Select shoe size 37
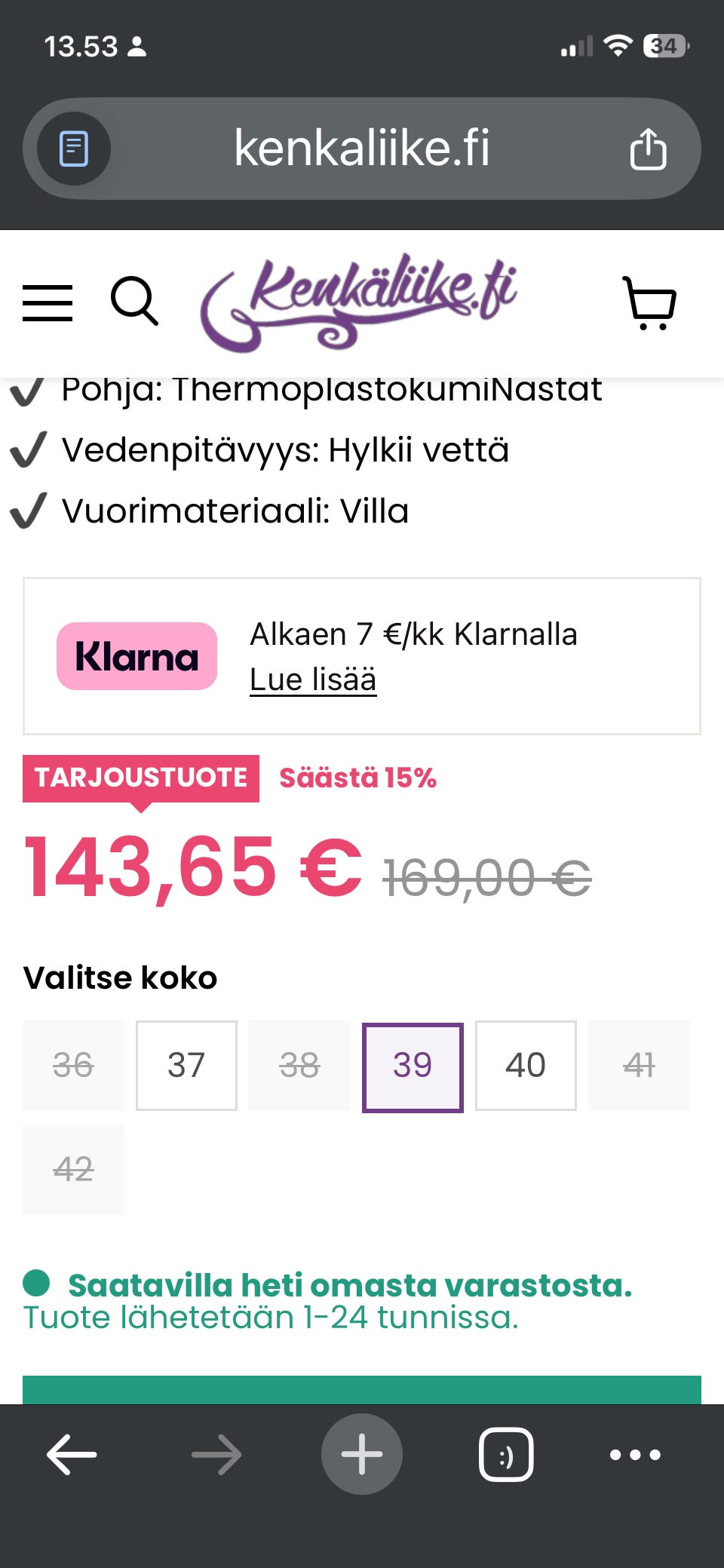 (186, 1066)
